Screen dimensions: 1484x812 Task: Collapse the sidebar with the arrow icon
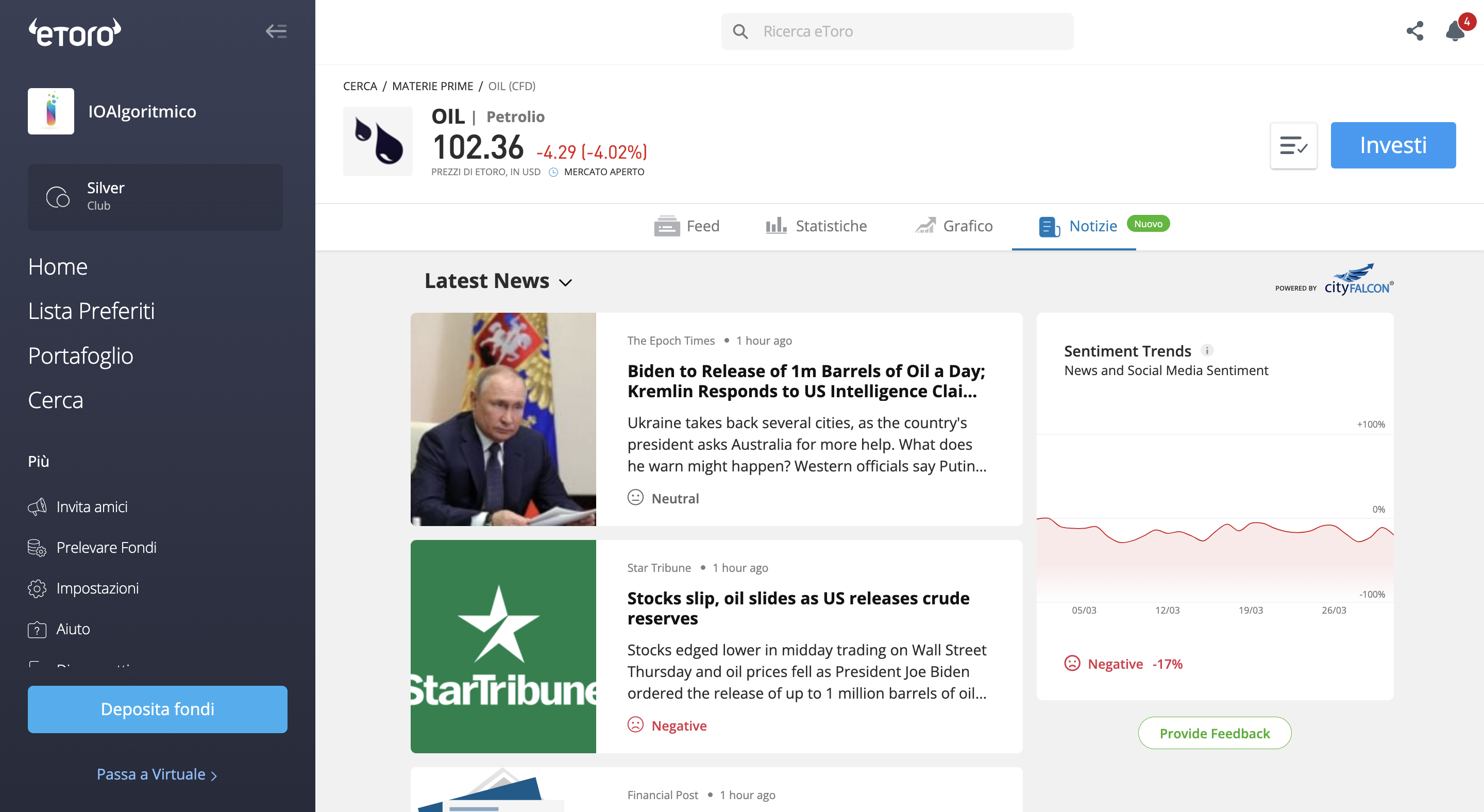[276, 31]
